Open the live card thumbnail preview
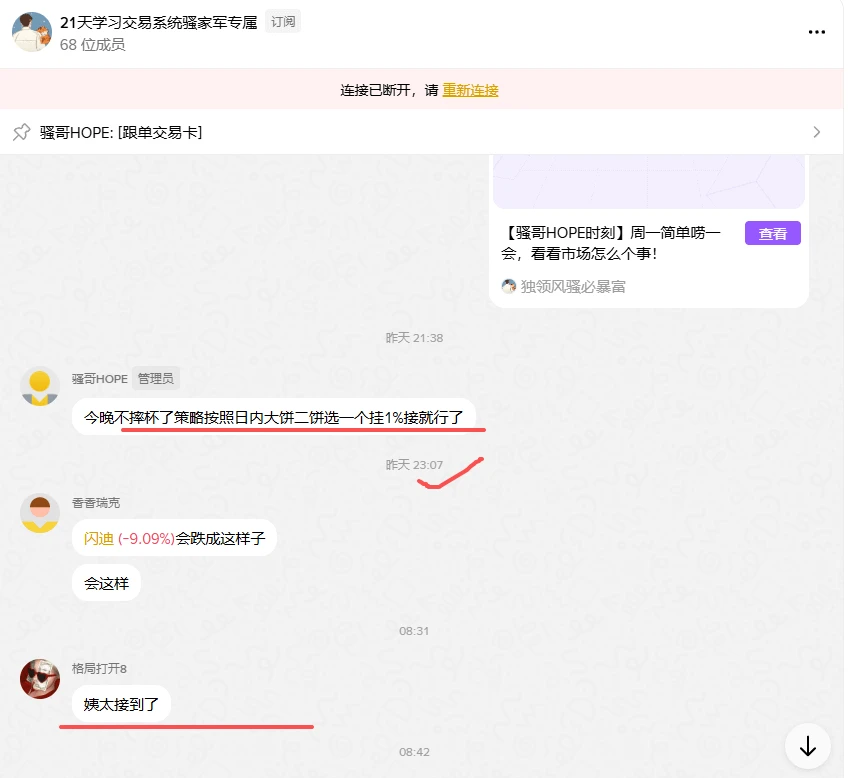The image size is (849, 778). [649, 182]
